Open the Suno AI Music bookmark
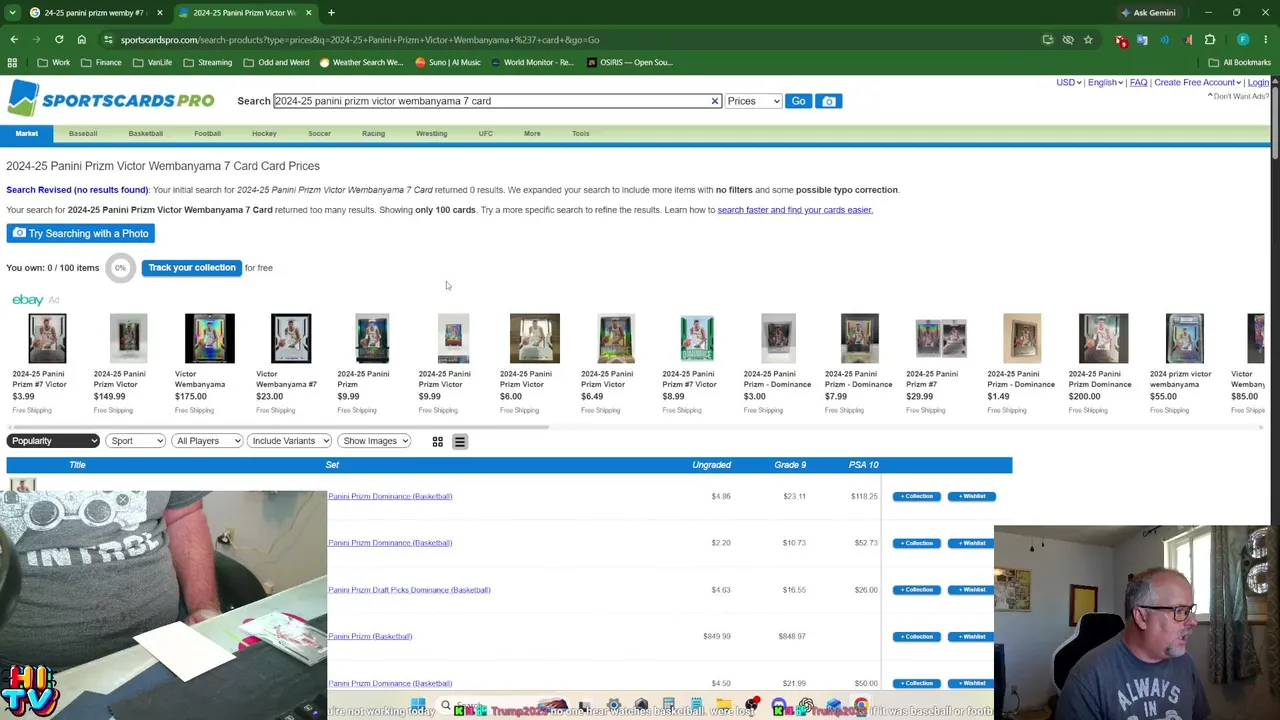 tap(447, 62)
